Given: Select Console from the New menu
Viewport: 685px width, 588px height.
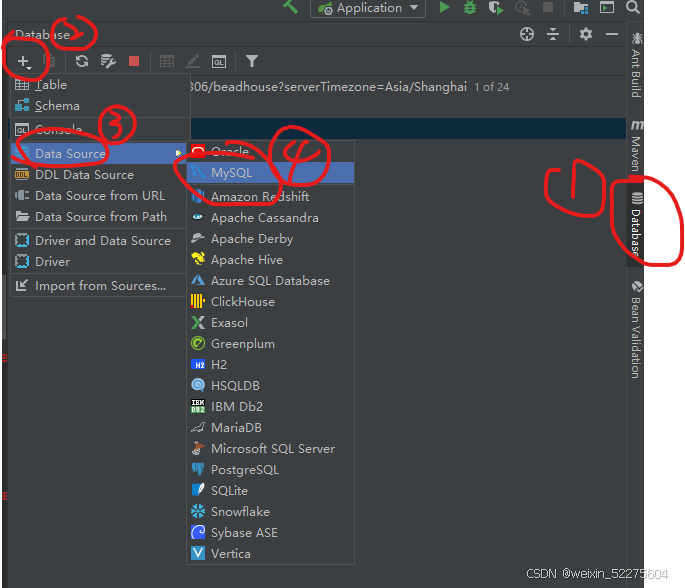Looking at the screenshot, I should point(100,129).
